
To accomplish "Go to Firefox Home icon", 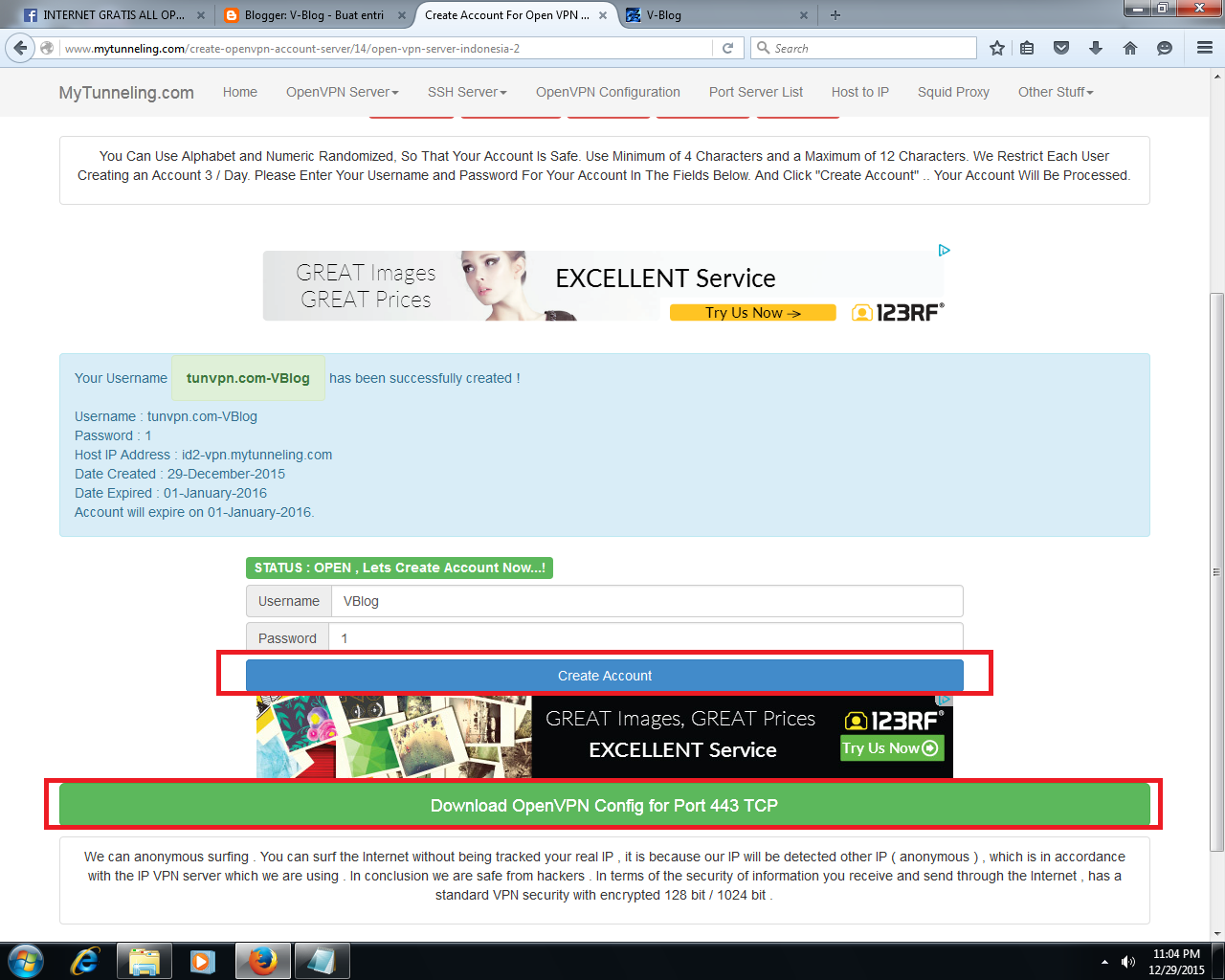I will pos(1130,48).
